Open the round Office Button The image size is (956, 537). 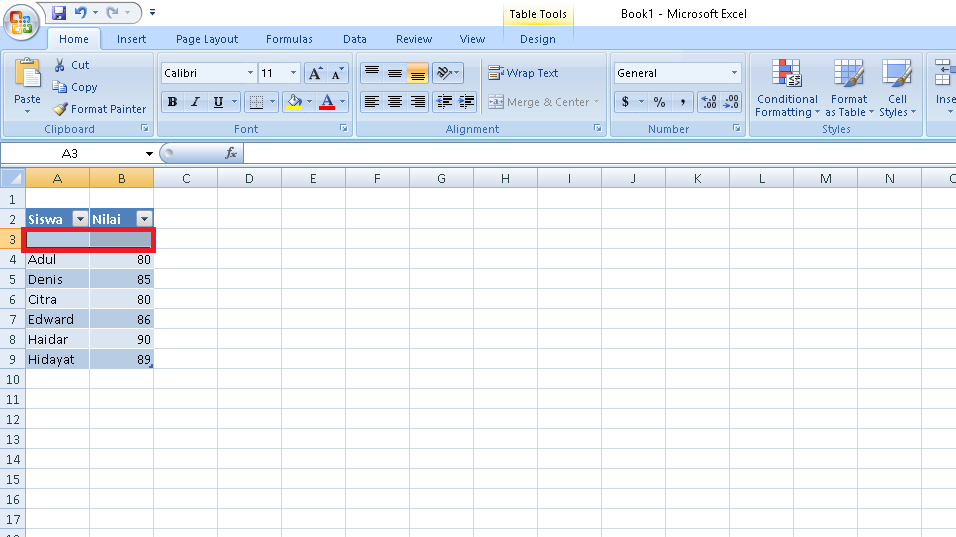(20, 22)
